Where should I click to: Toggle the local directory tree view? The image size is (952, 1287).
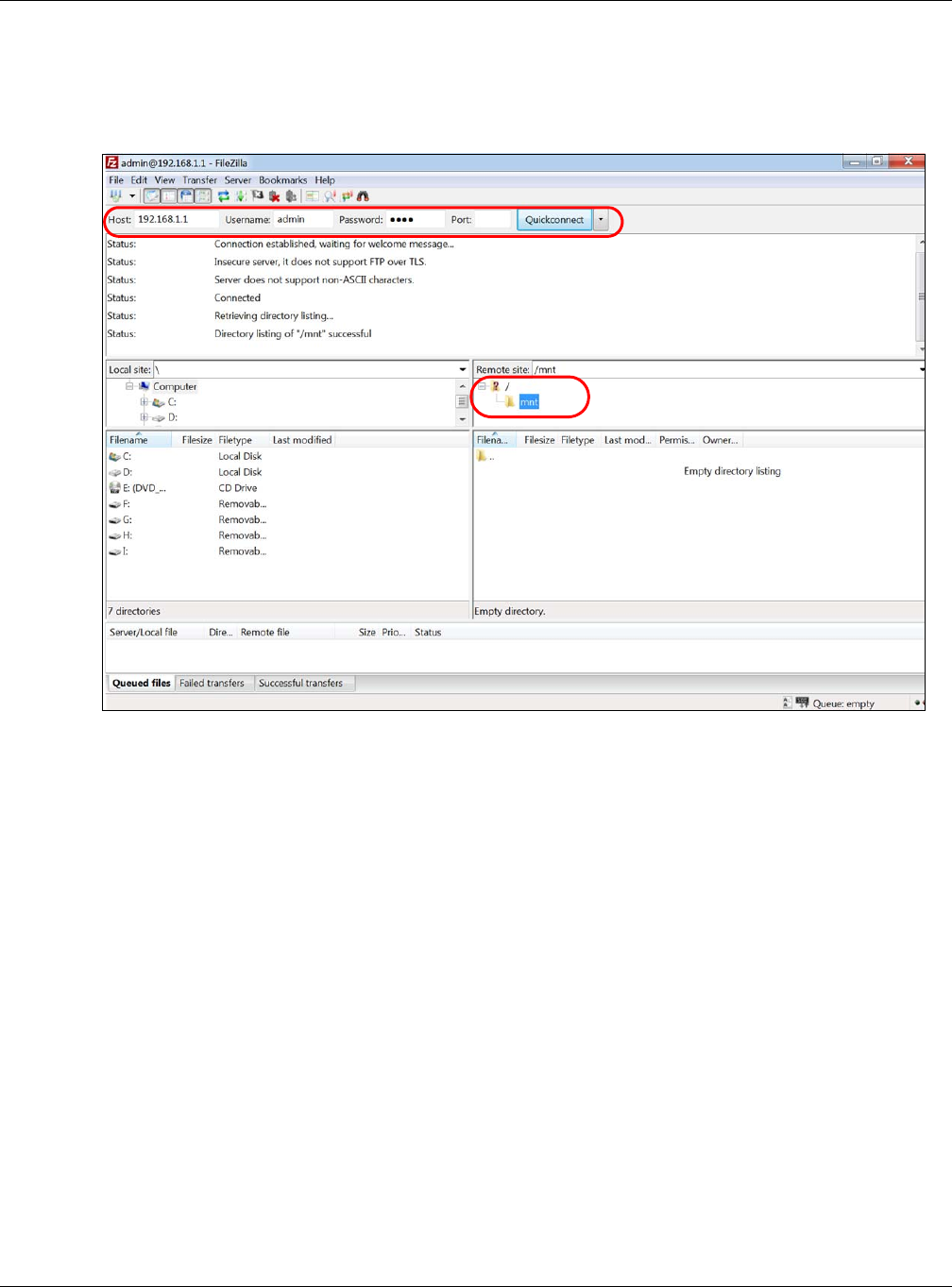pos(168,196)
